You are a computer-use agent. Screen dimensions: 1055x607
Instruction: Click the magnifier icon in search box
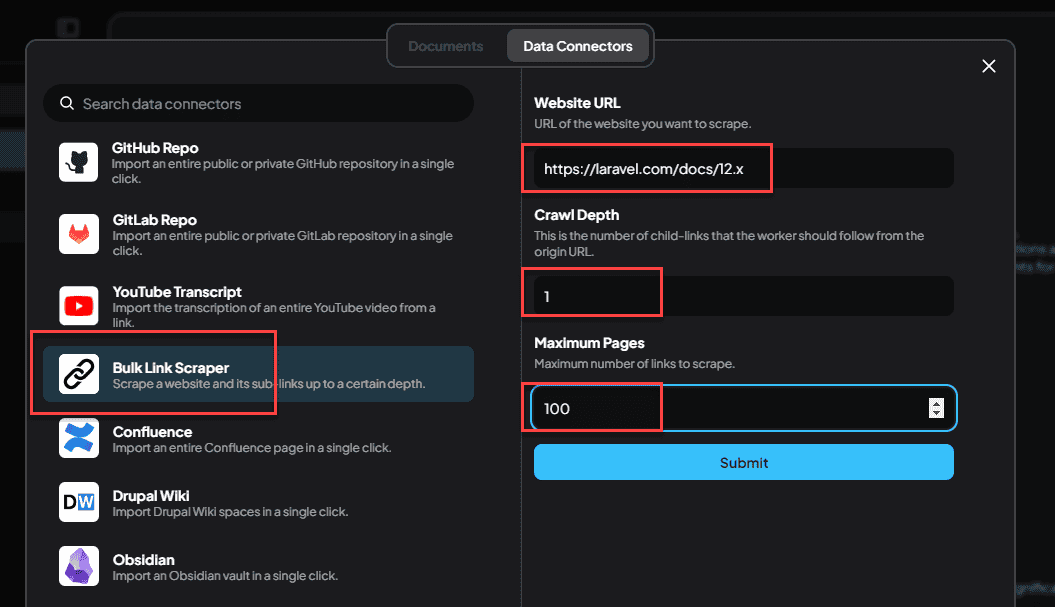67,104
